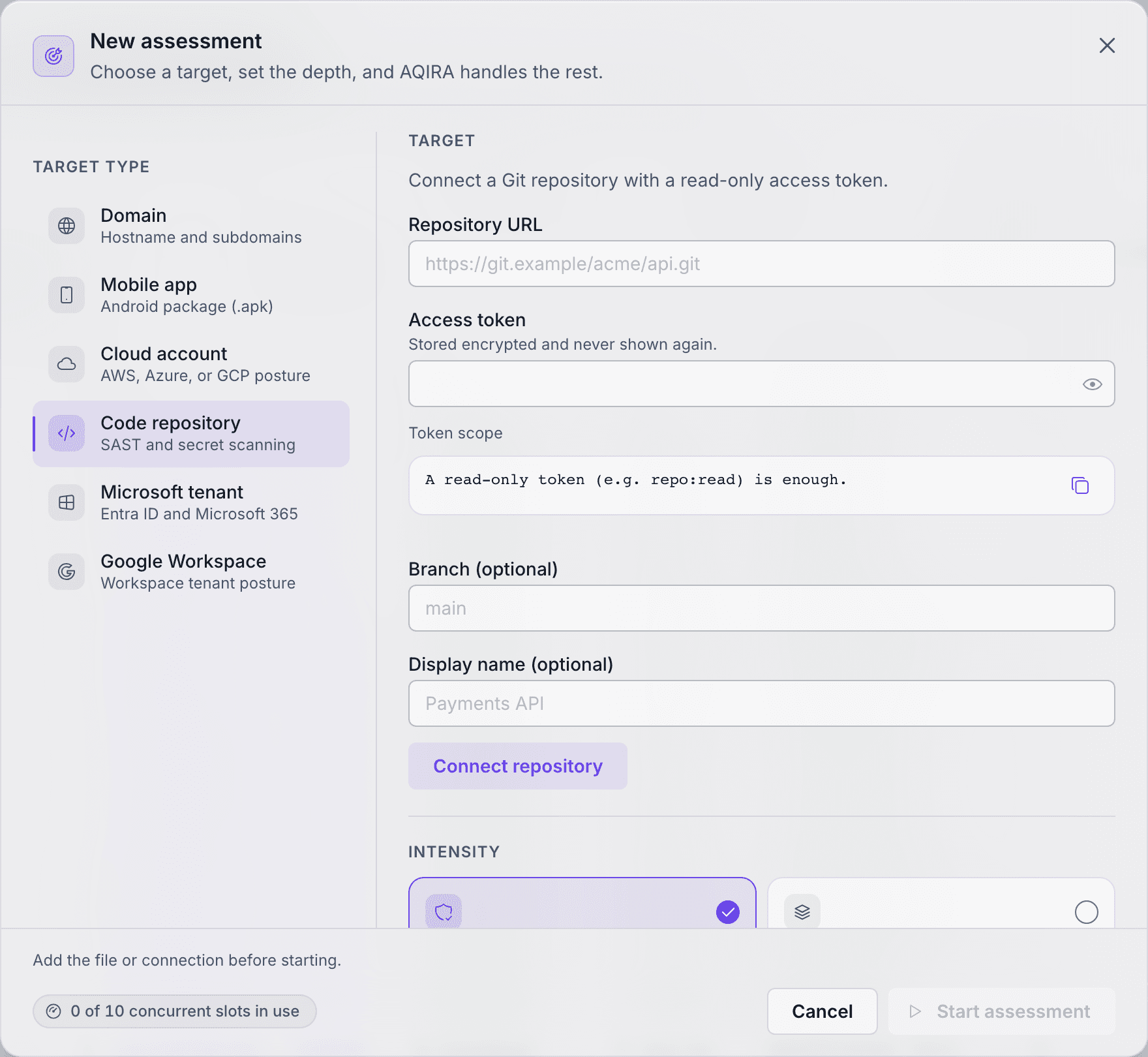Screen dimensions: 1148x1057
Task: Click the Google Workspace G icon
Action: pyautogui.click(x=67, y=572)
